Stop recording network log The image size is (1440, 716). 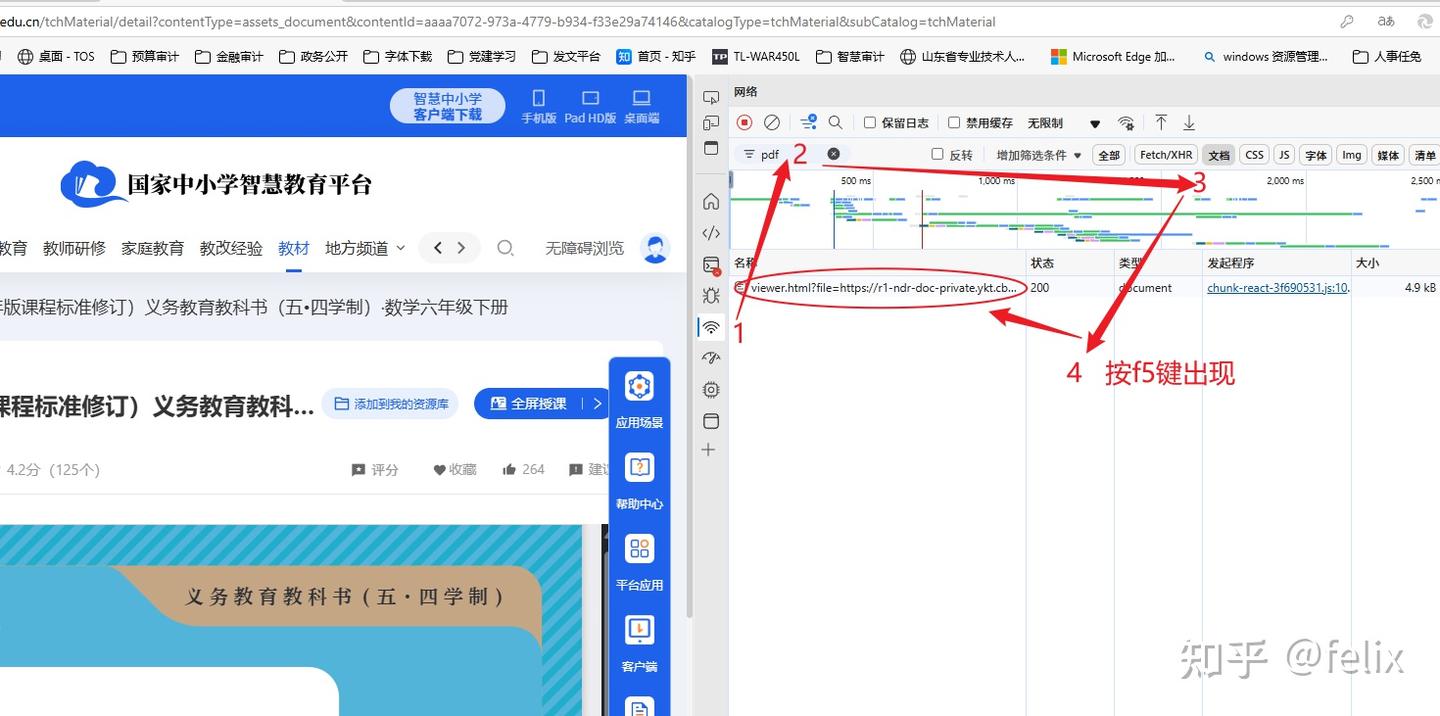(744, 122)
